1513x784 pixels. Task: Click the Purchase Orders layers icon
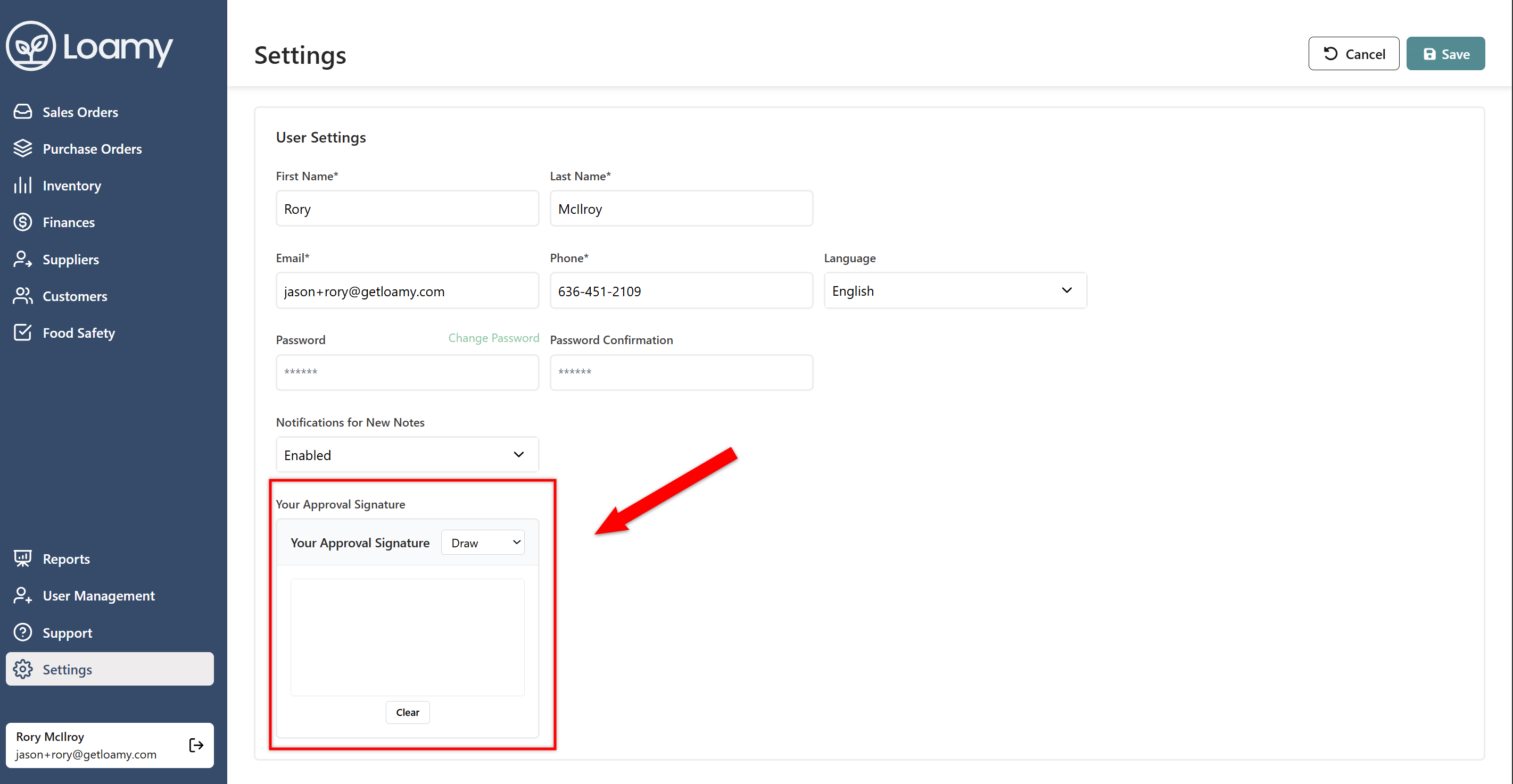[x=23, y=148]
